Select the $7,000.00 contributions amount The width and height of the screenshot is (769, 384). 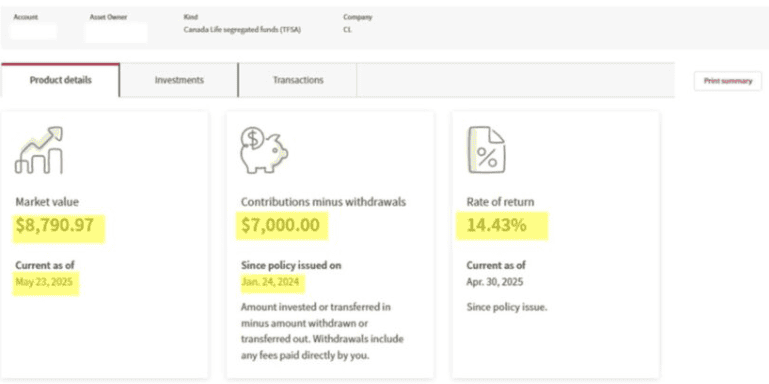point(281,225)
